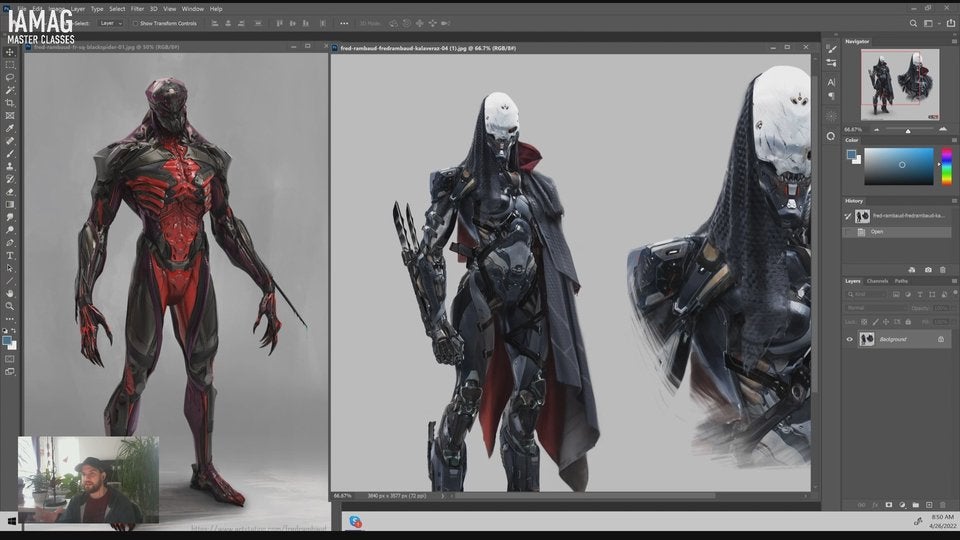Open the Filter menu

click(137, 8)
